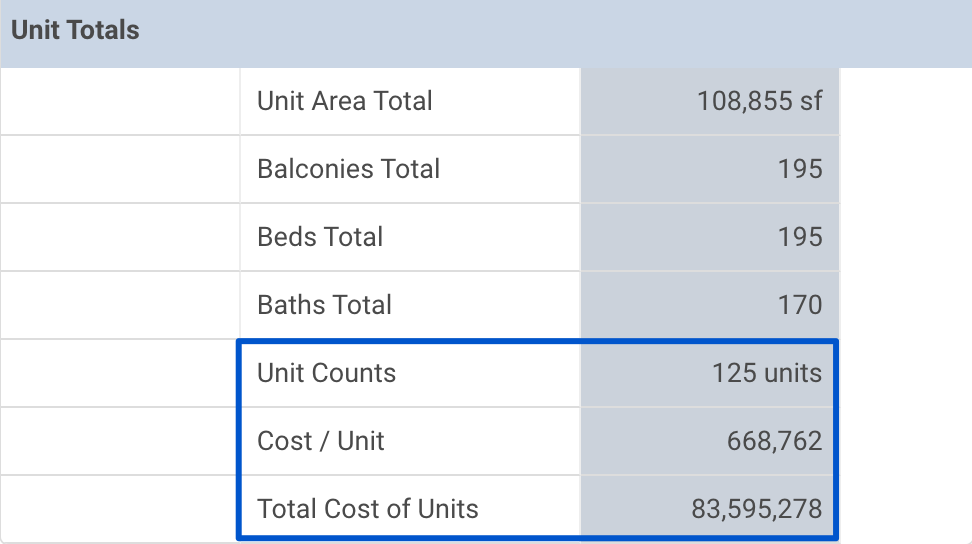The image size is (972, 544).
Task: Select the Beds Total label cell
Action: (x=410, y=237)
